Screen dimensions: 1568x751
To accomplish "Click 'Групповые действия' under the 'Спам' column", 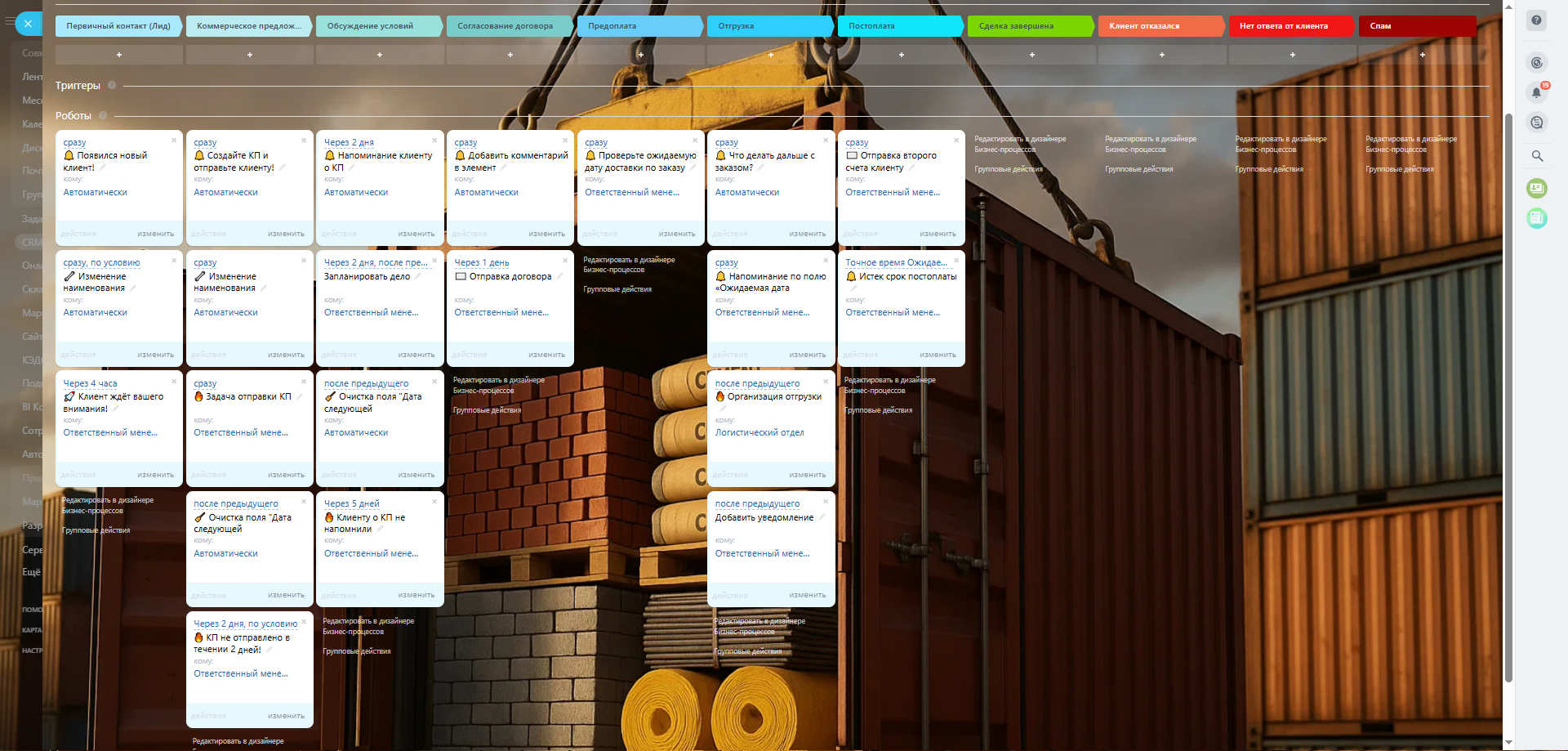I will click(x=1399, y=169).
